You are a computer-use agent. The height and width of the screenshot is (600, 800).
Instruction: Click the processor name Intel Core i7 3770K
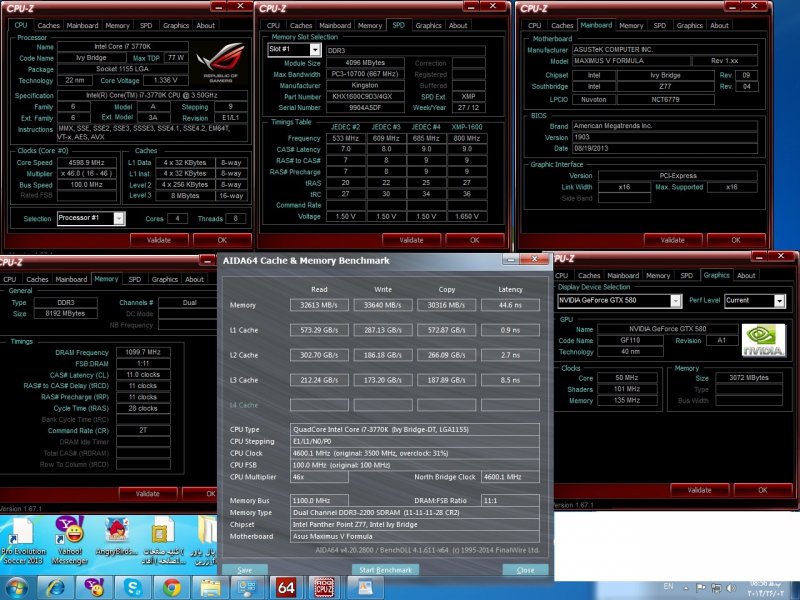(x=122, y=46)
